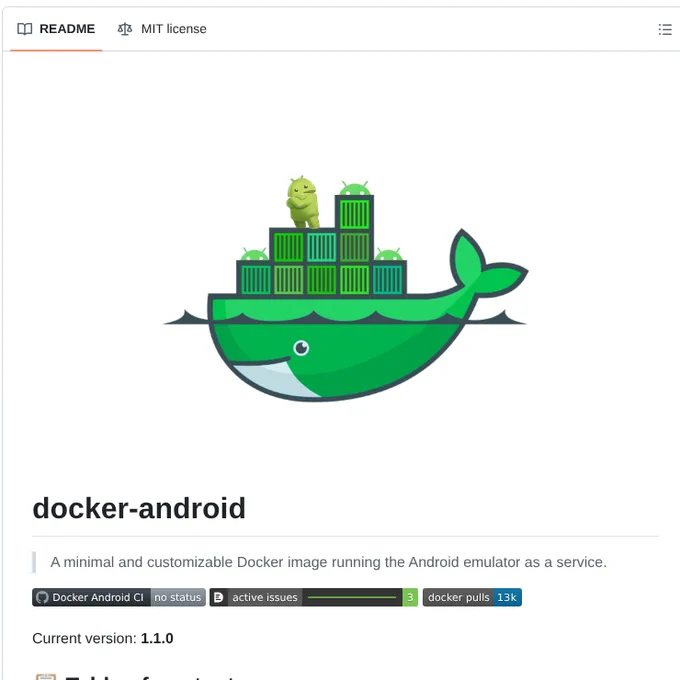Viewport: 680px width, 680px height.
Task: Click the description quote about Android emulator
Action: pos(328,562)
